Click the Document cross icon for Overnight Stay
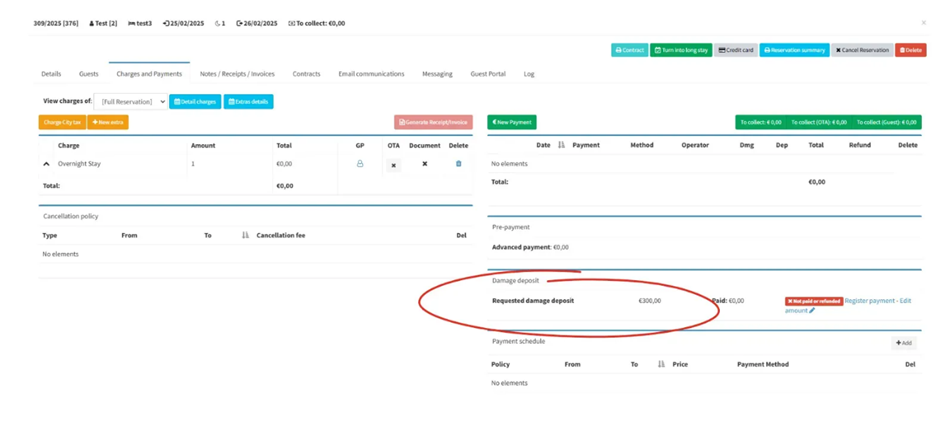Screen dimensions: 945x421 click(x=424, y=164)
